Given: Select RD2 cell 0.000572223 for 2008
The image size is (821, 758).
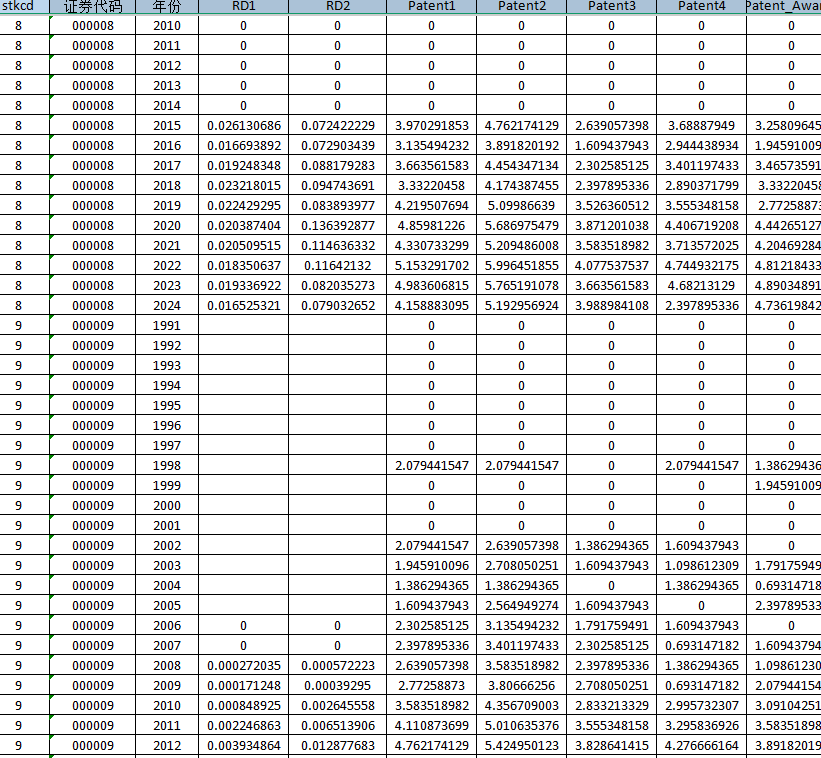Looking at the screenshot, I should coord(337,665).
